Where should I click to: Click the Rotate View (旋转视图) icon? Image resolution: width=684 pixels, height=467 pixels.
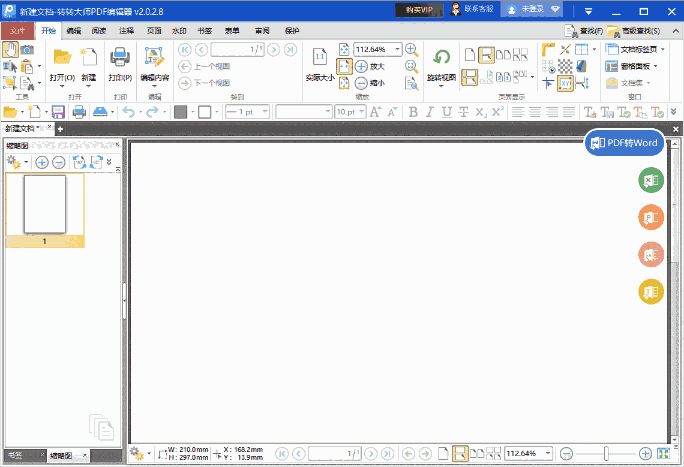(441, 59)
